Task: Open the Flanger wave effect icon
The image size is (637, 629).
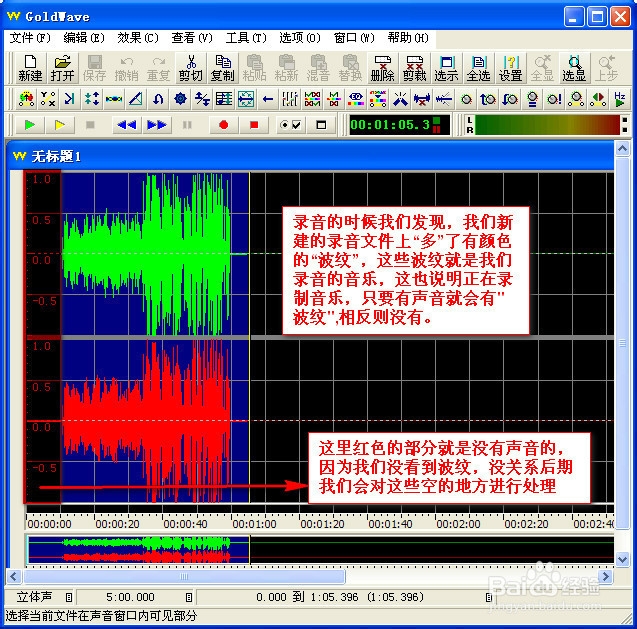Action: [x=114, y=99]
